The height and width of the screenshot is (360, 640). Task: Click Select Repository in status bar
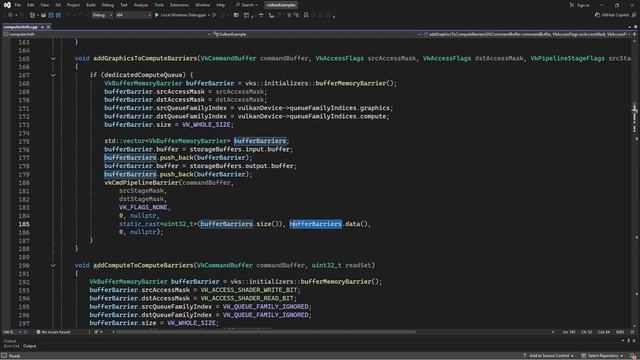[602, 356]
